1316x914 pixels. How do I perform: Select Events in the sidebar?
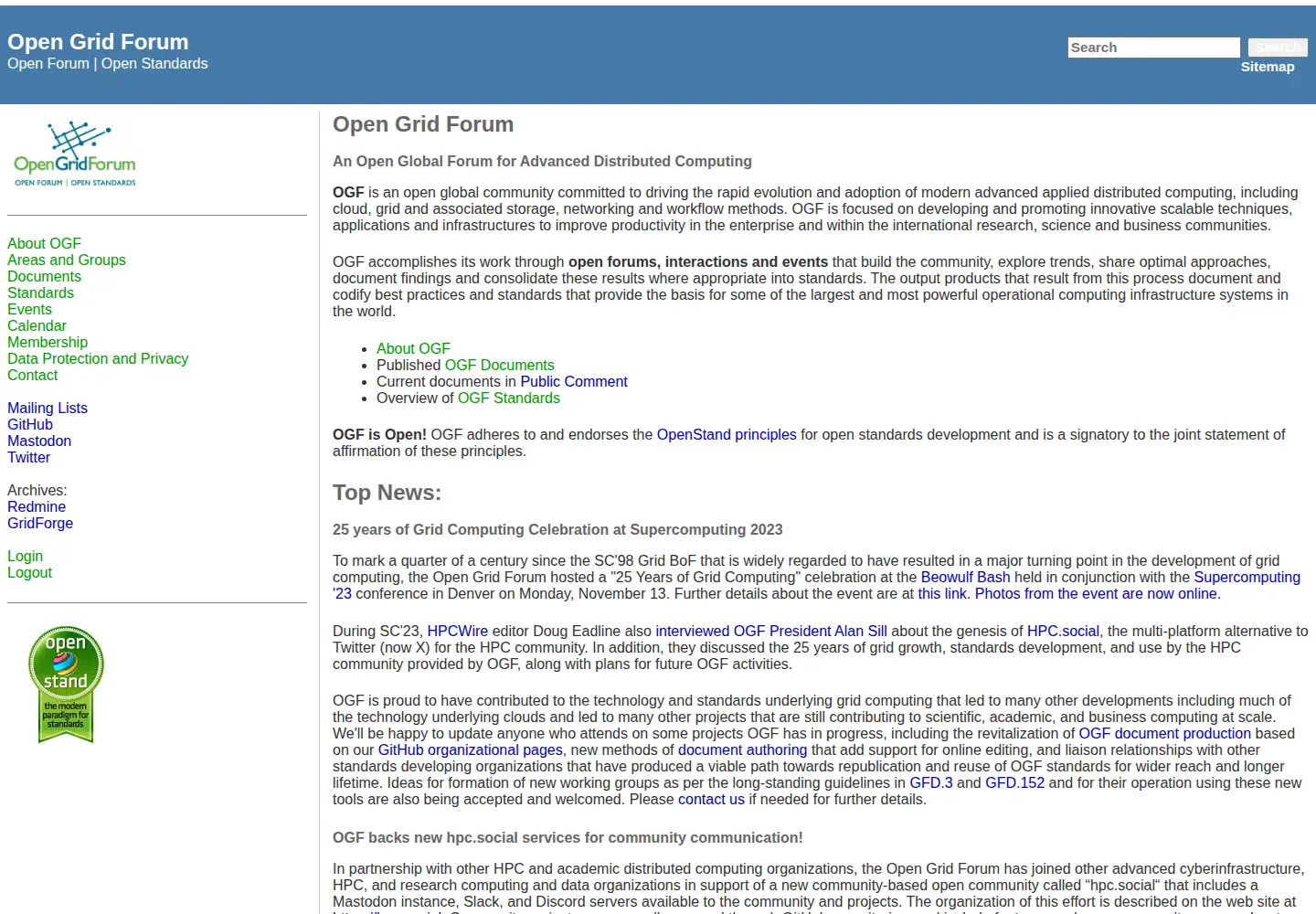pyautogui.click(x=29, y=309)
